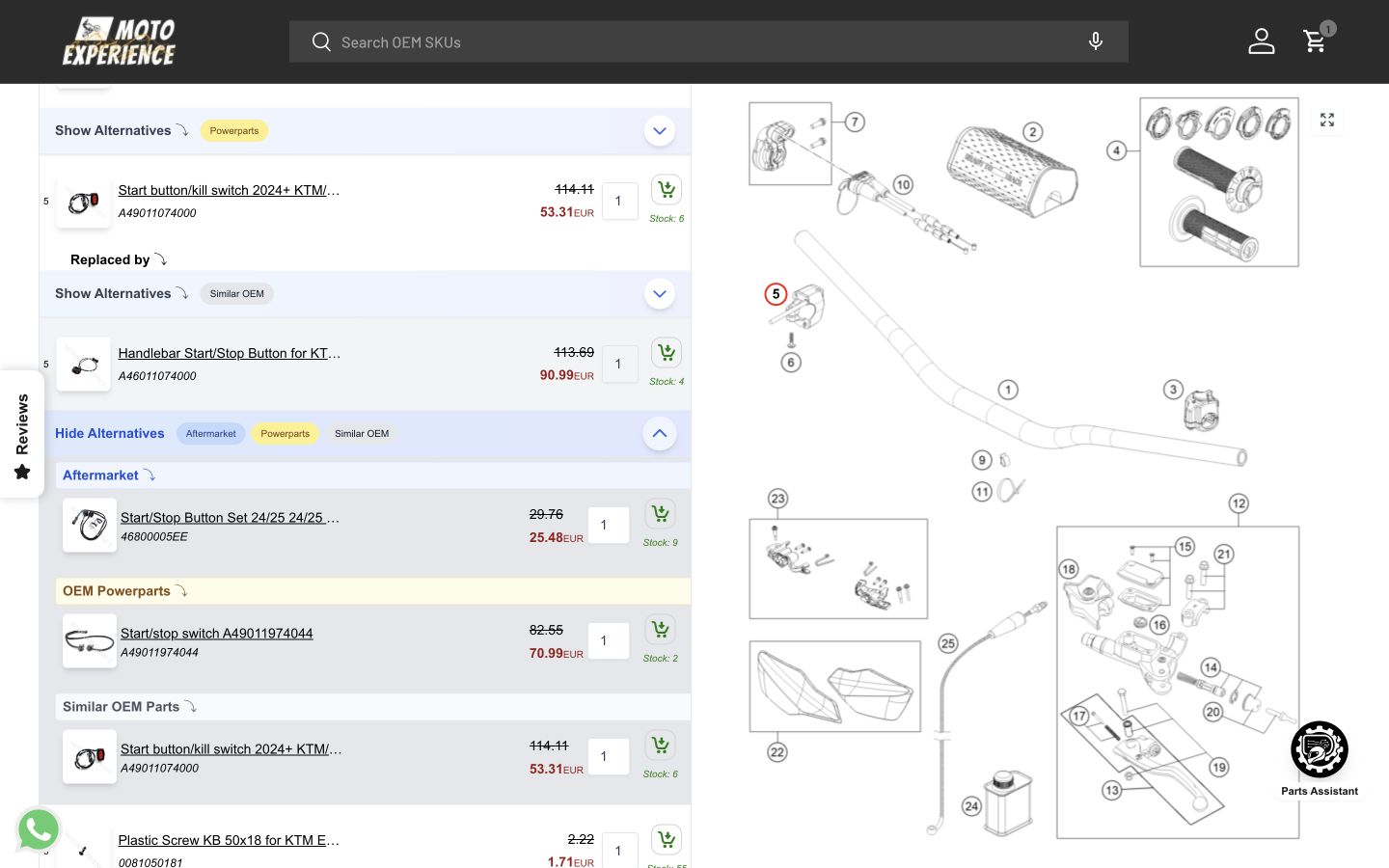1389x868 pixels.
Task: Select diagram callout number 7
Action: tap(855, 122)
